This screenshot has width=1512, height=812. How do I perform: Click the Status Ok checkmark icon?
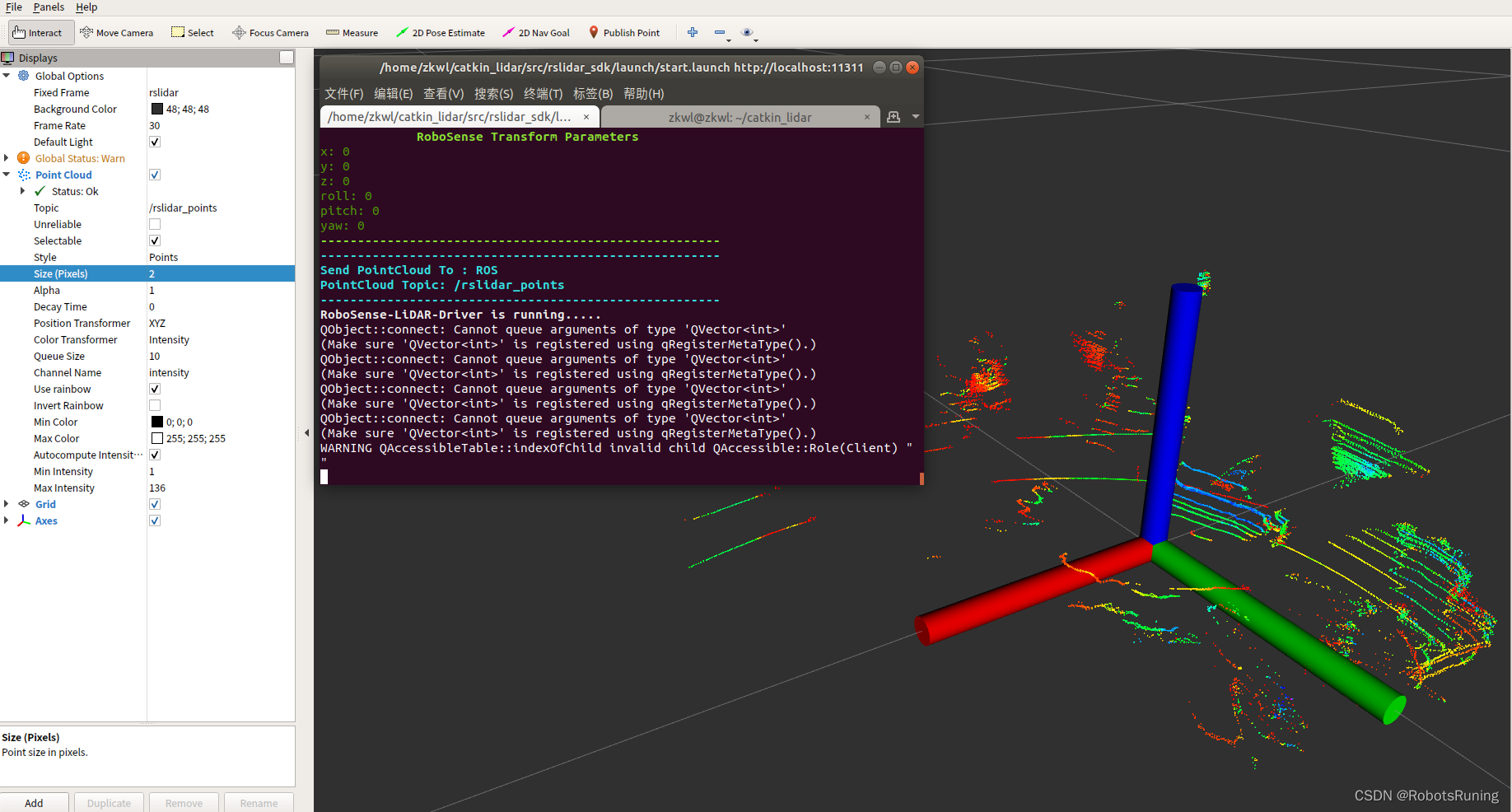coord(40,191)
